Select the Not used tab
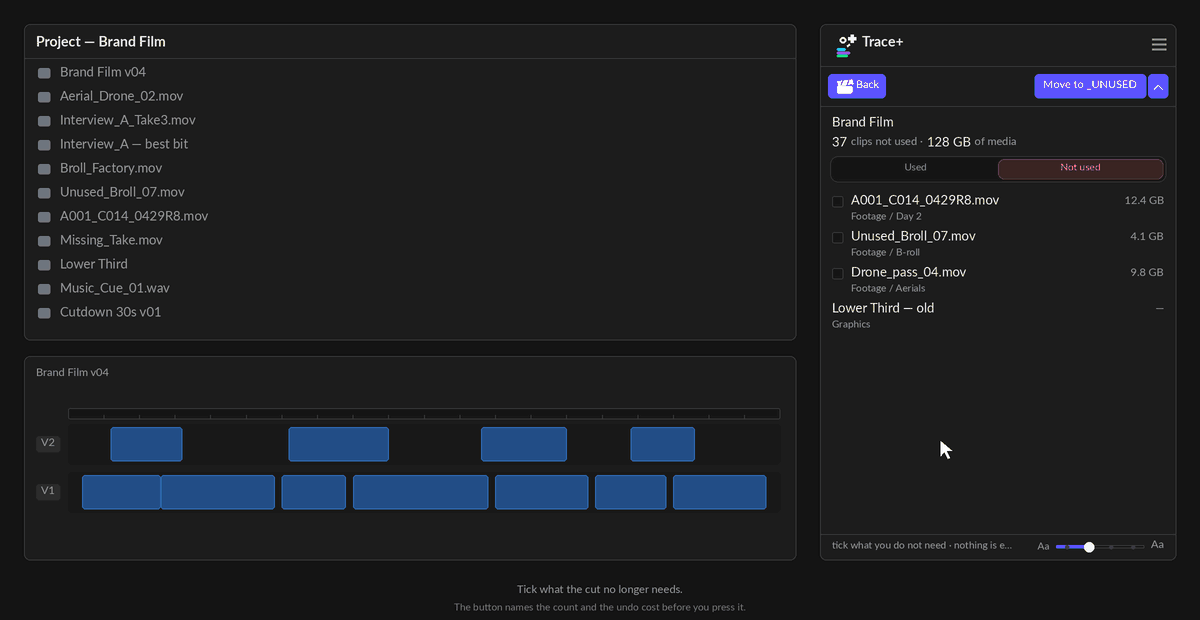Screen dimensions: 1200x620 (1080, 168)
